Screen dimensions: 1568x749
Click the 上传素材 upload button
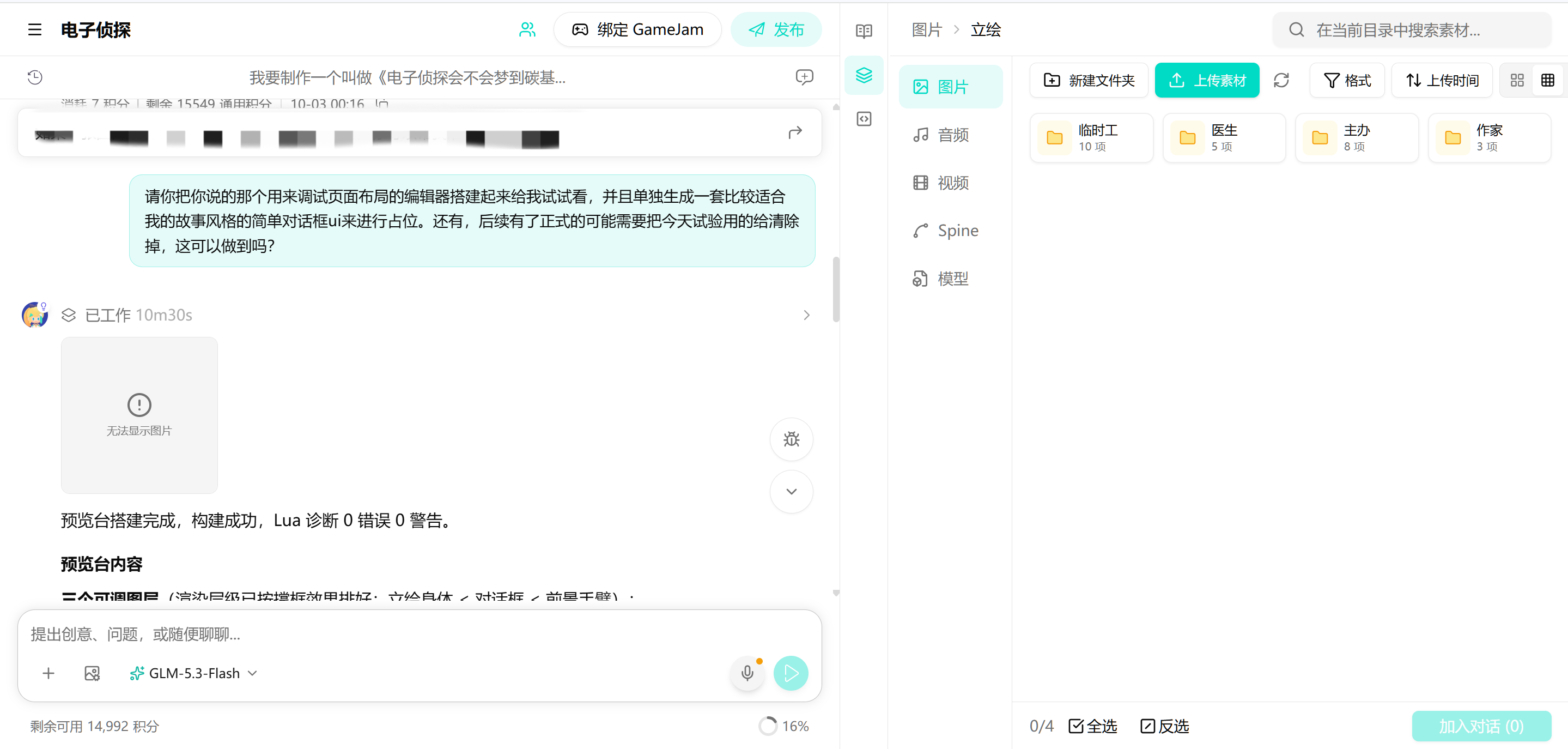(1206, 80)
